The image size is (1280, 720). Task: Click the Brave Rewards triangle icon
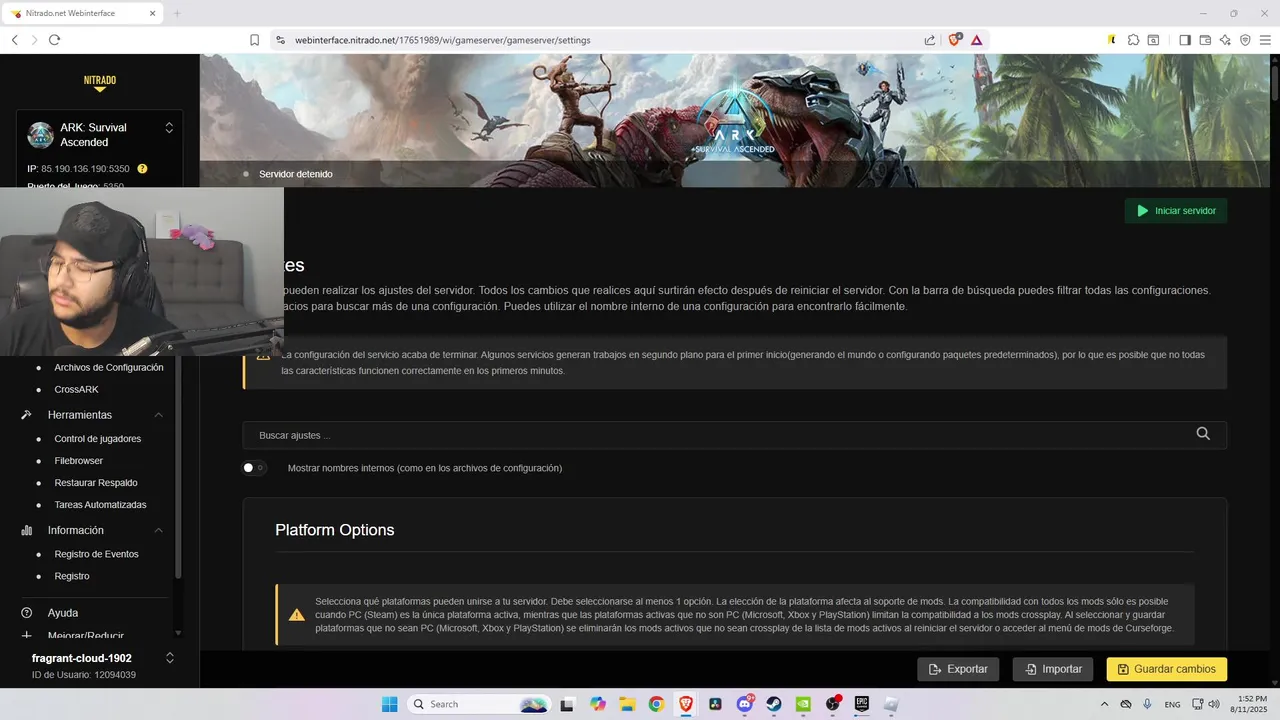[977, 40]
